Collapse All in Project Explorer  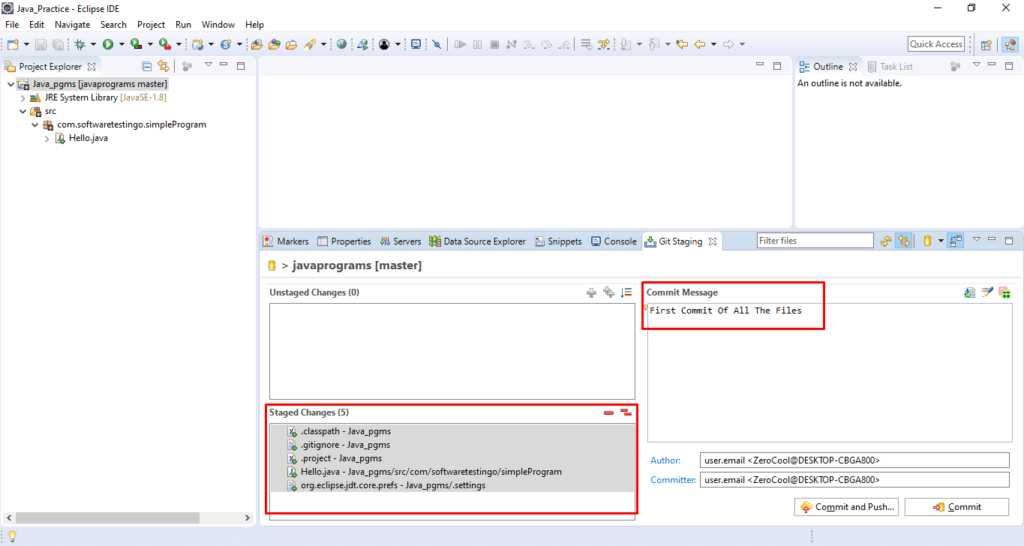click(x=147, y=66)
